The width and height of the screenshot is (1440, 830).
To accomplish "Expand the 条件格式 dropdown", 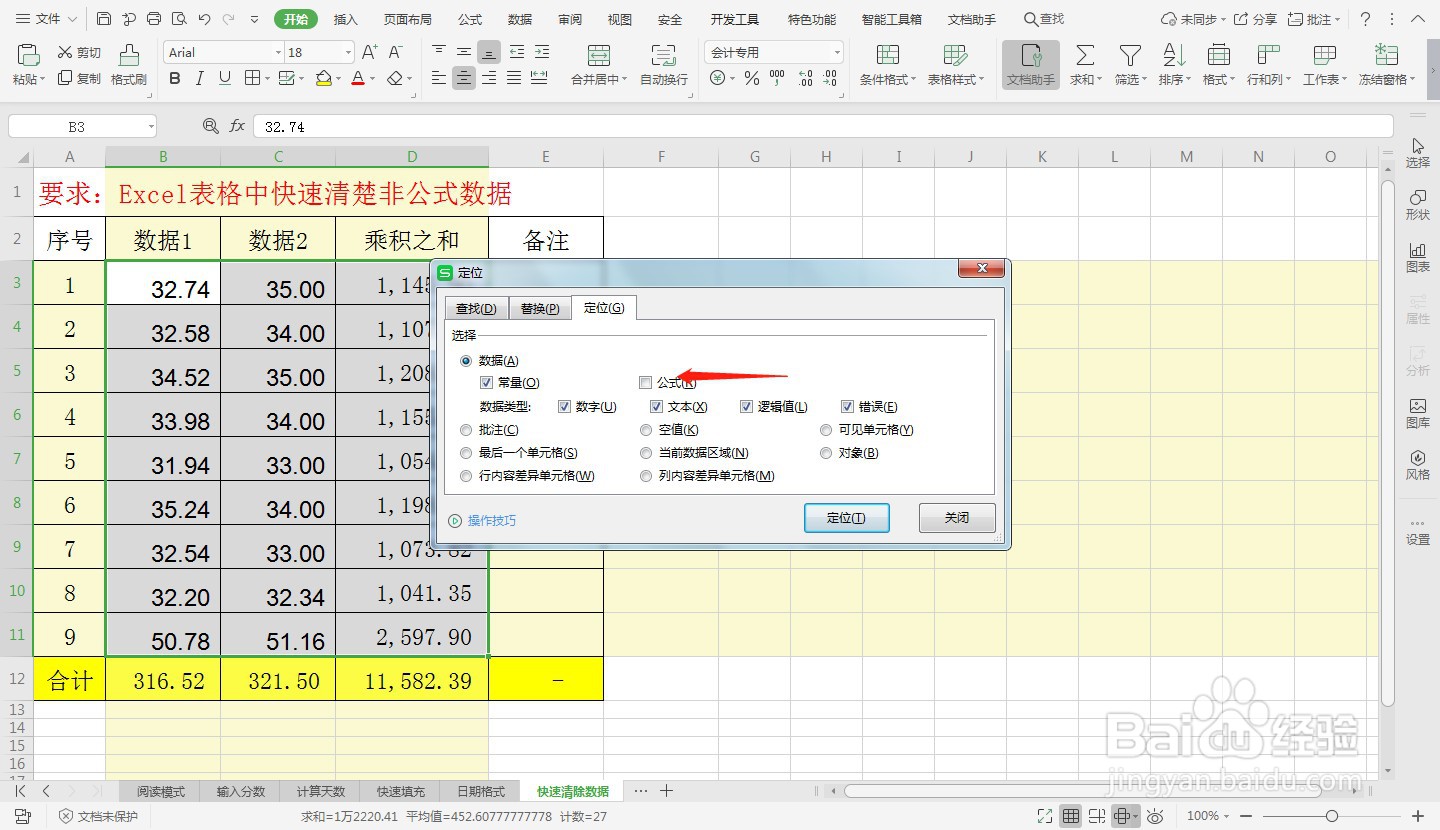I will (x=913, y=79).
